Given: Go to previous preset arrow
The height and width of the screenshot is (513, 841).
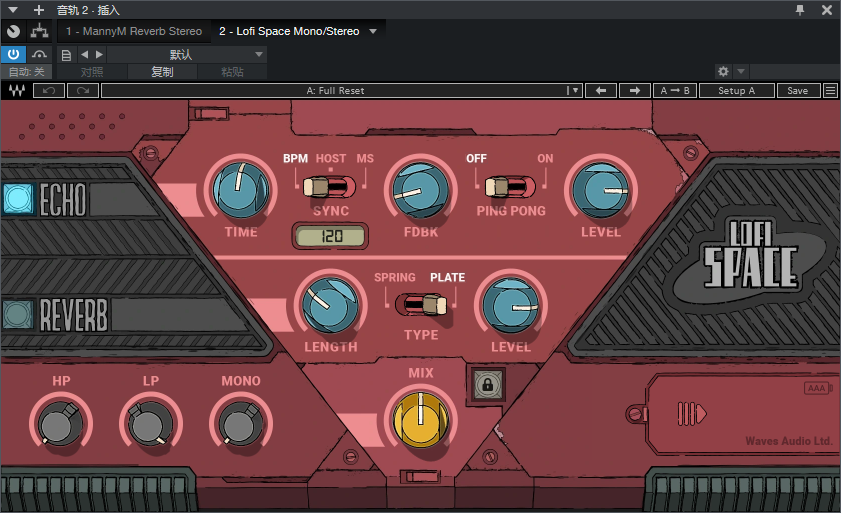Looking at the screenshot, I should (84, 54).
